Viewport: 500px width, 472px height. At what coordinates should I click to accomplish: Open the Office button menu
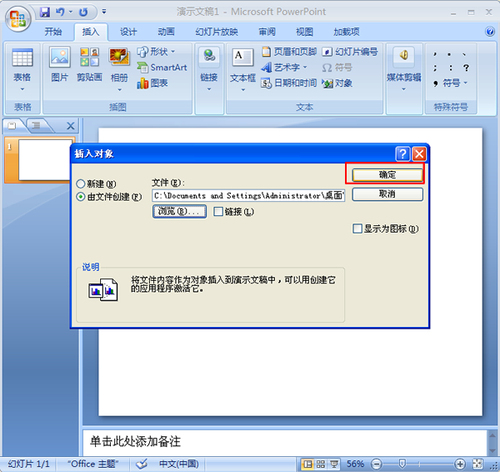pyautogui.click(x=18, y=18)
